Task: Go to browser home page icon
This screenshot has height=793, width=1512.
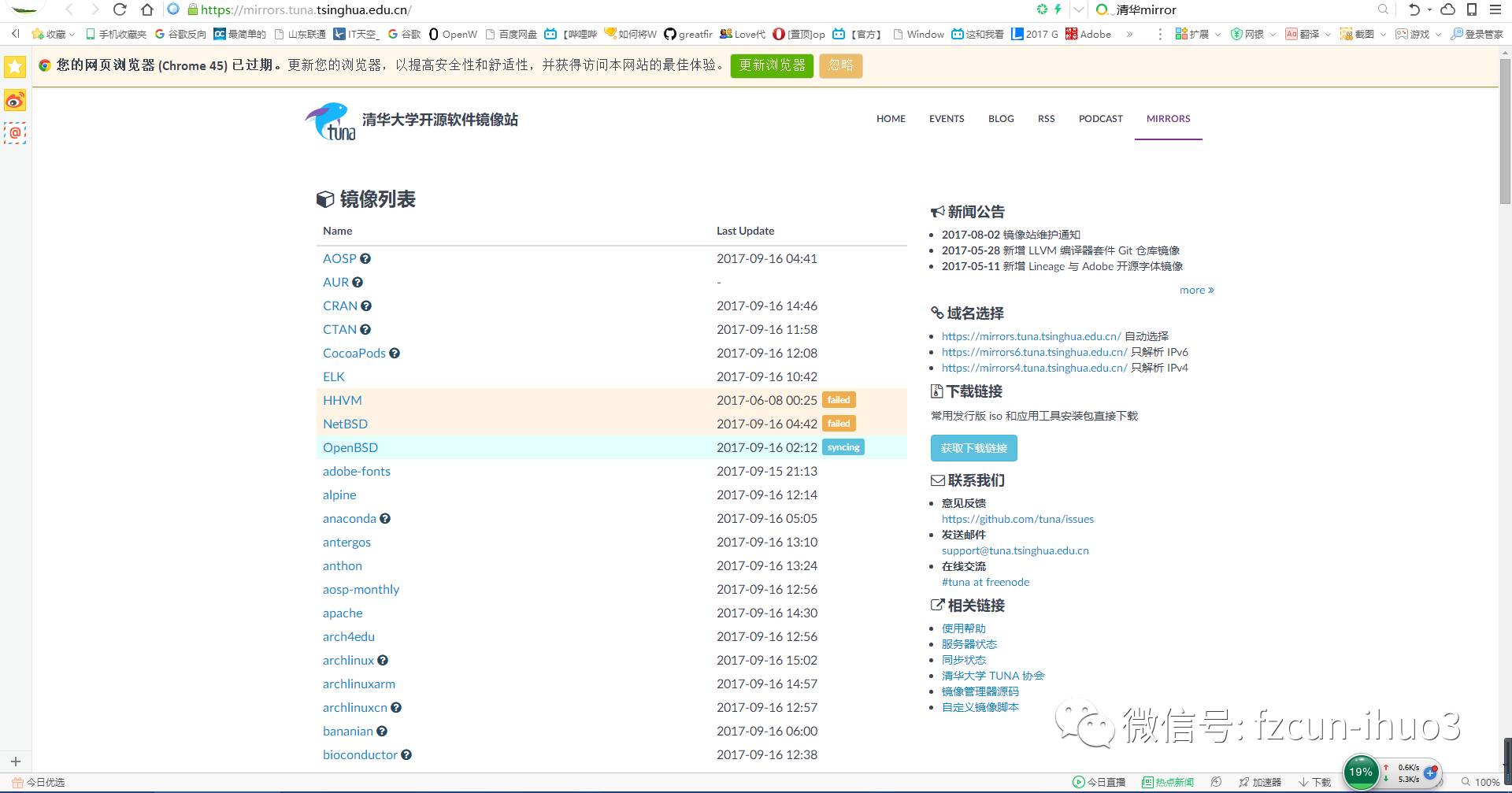Action: [147, 9]
